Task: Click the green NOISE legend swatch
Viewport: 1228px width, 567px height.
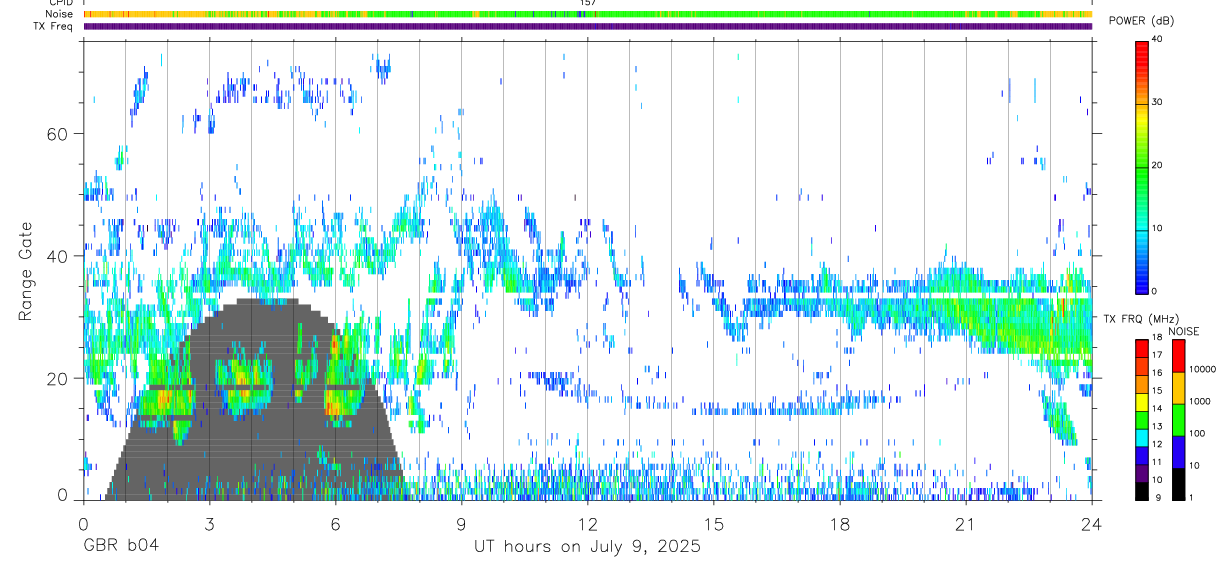Action: (1178, 420)
